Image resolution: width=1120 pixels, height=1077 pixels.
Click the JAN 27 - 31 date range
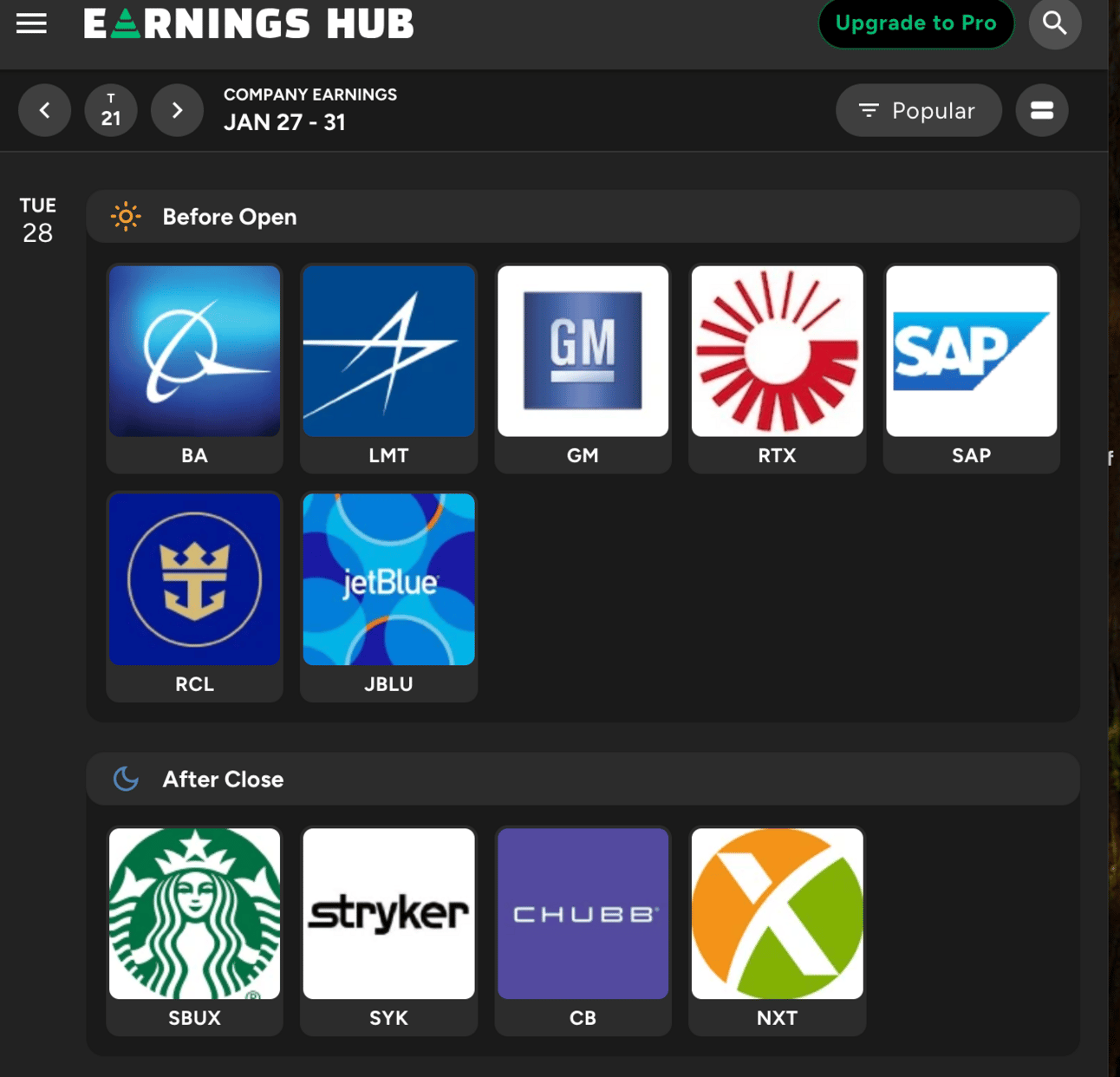click(284, 122)
